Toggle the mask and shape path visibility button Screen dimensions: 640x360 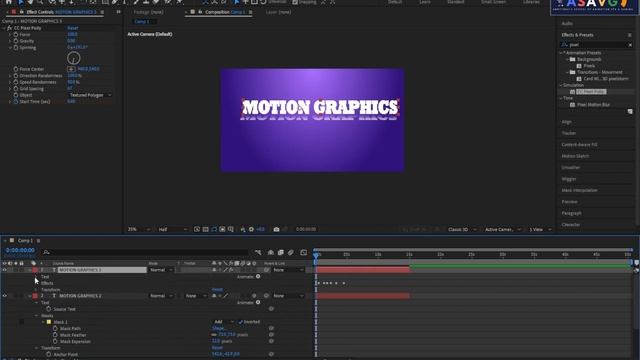coord(214,229)
